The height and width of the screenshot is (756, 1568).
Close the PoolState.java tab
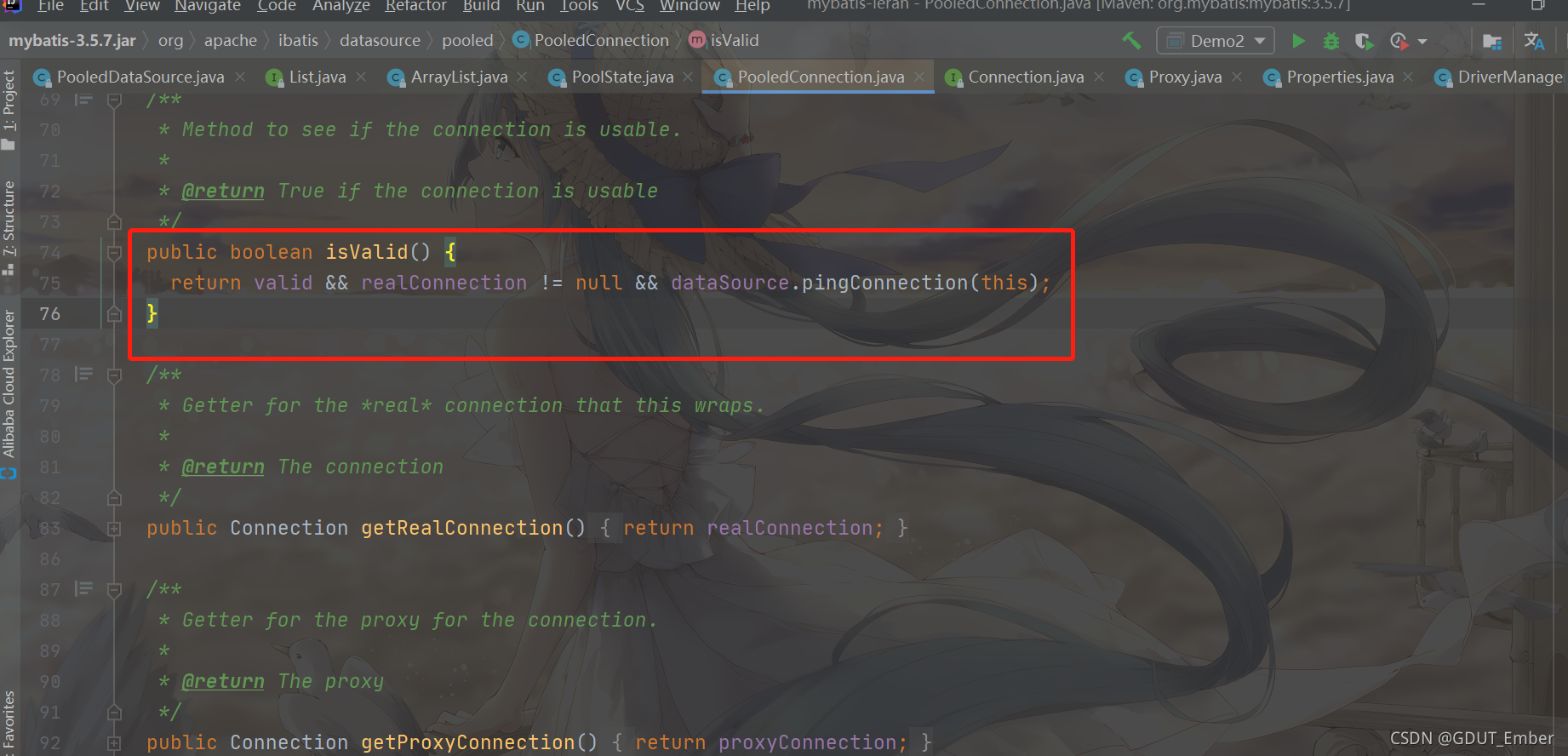(688, 77)
